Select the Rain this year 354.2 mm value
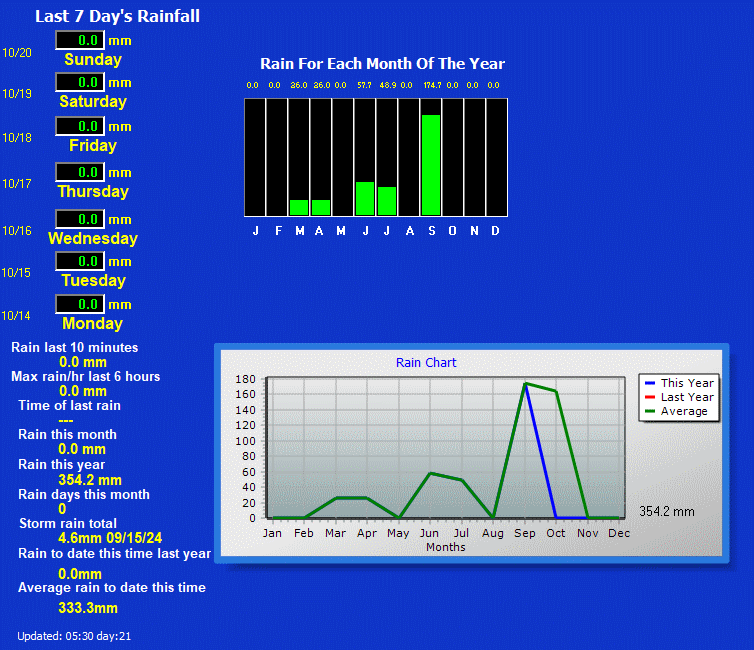The image size is (754, 650). tap(89, 480)
